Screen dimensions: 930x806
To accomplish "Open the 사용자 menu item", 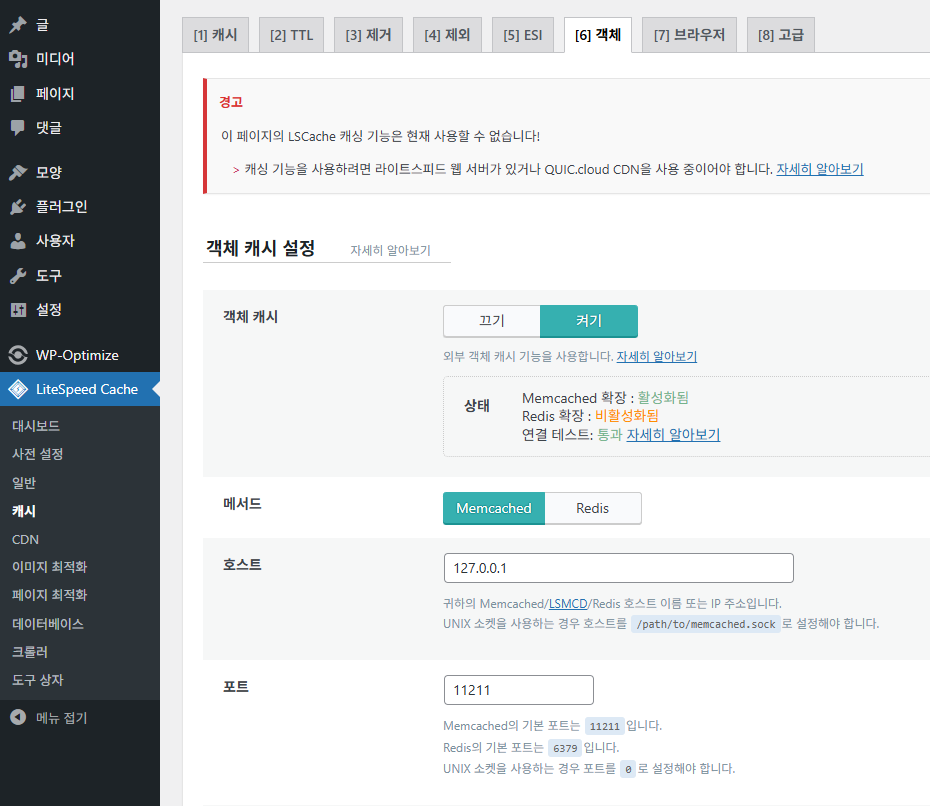I will 79,241.
